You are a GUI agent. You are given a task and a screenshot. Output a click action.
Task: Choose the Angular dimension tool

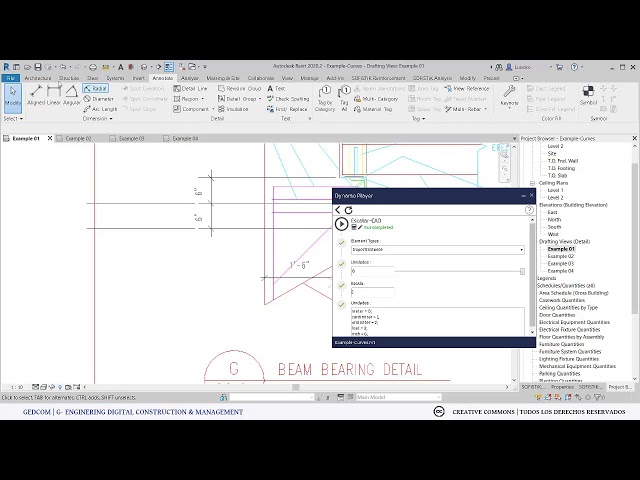[x=71, y=96]
